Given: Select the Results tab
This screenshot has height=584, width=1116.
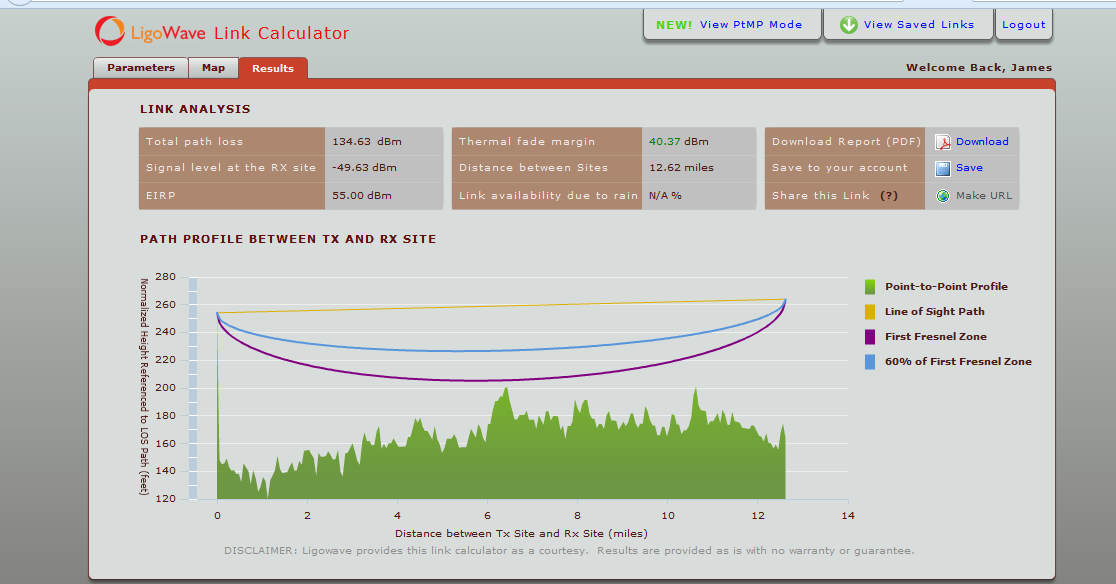Looking at the screenshot, I should click(273, 68).
